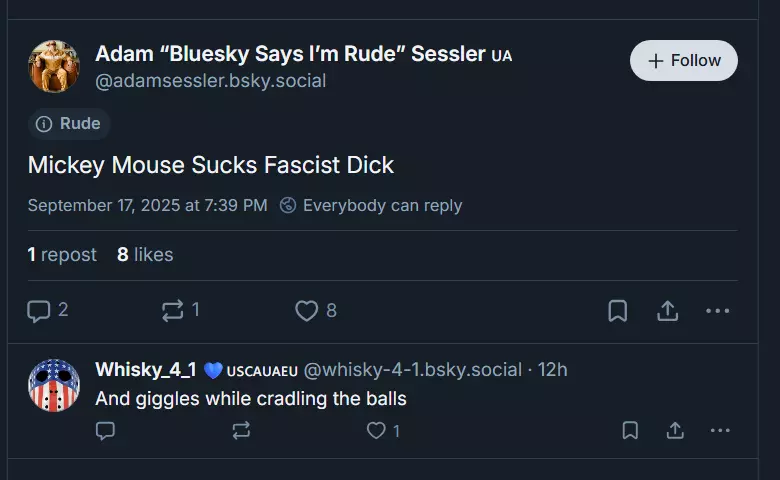The width and height of the screenshot is (780, 480).
Task: Open @adamsessler.bsky.social profile handle
Action: [x=210, y=81]
